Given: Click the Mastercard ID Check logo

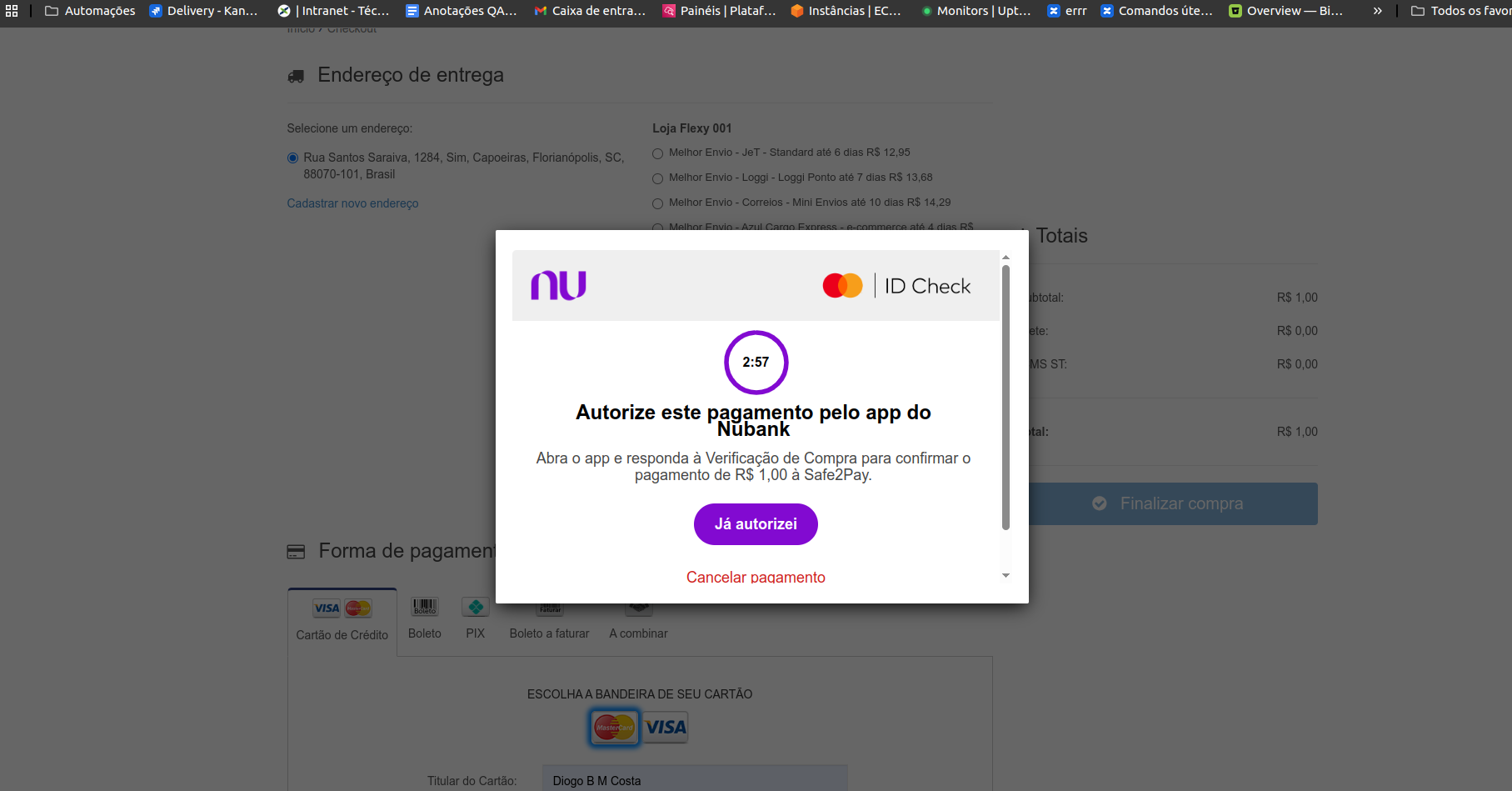Looking at the screenshot, I should tap(896, 286).
